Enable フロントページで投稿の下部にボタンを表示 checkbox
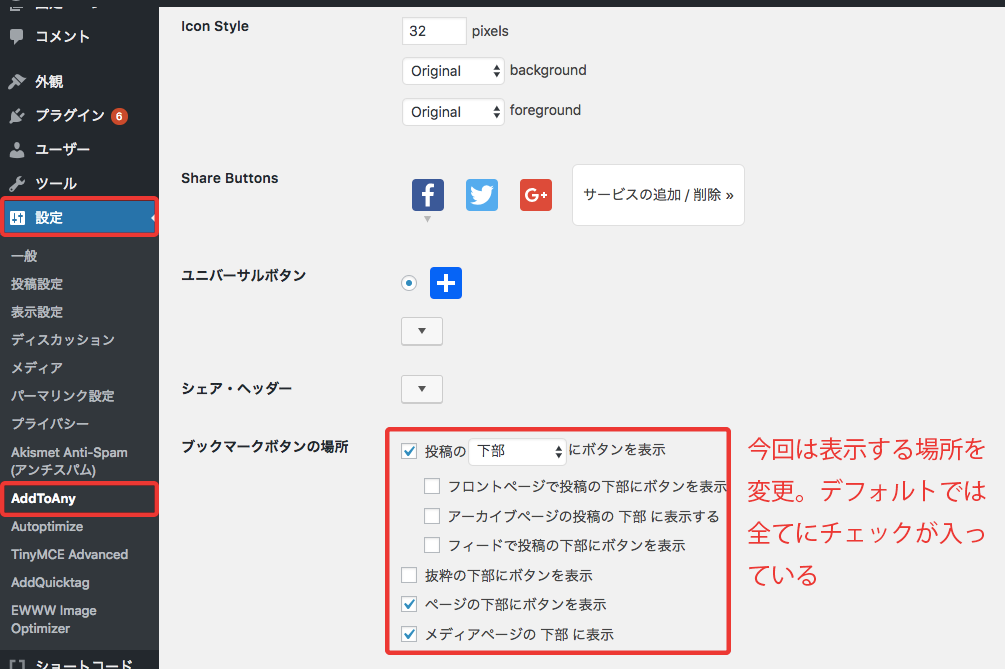1005x669 pixels. [x=432, y=487]
